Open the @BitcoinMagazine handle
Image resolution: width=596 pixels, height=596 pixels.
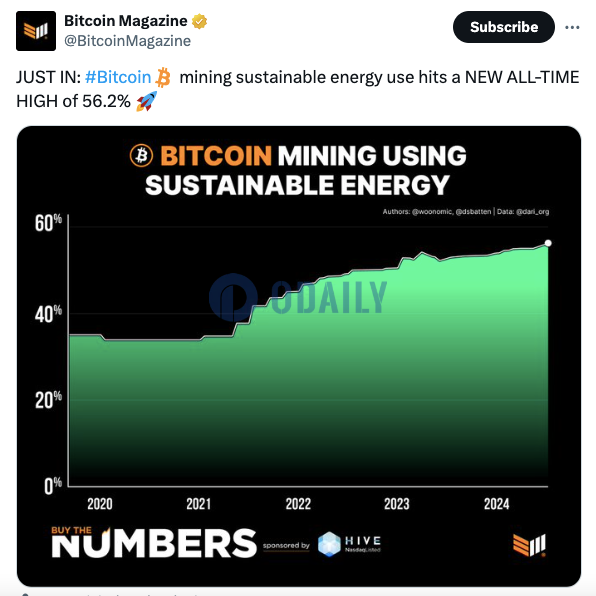tap(128, 41)
